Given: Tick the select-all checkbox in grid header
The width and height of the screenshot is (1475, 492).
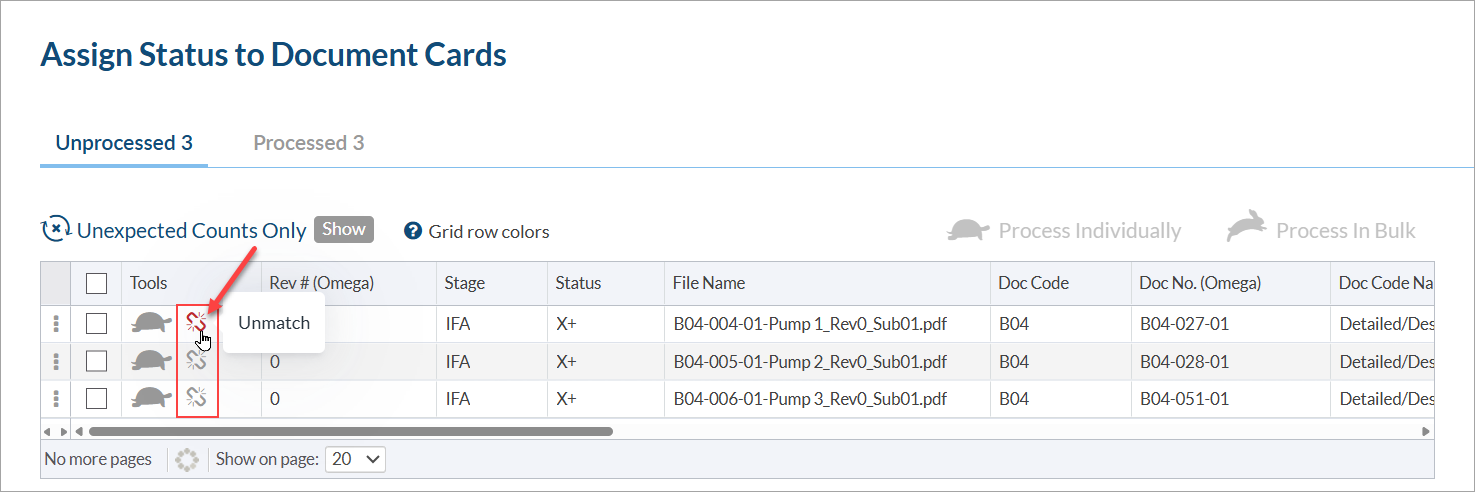Looking at the screenshot, I should 96,284.
